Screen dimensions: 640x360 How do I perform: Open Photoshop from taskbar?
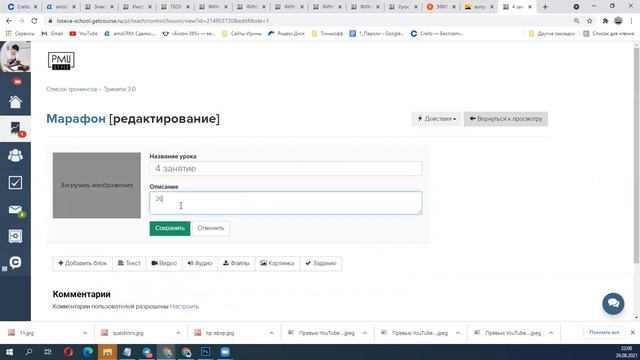205,352
